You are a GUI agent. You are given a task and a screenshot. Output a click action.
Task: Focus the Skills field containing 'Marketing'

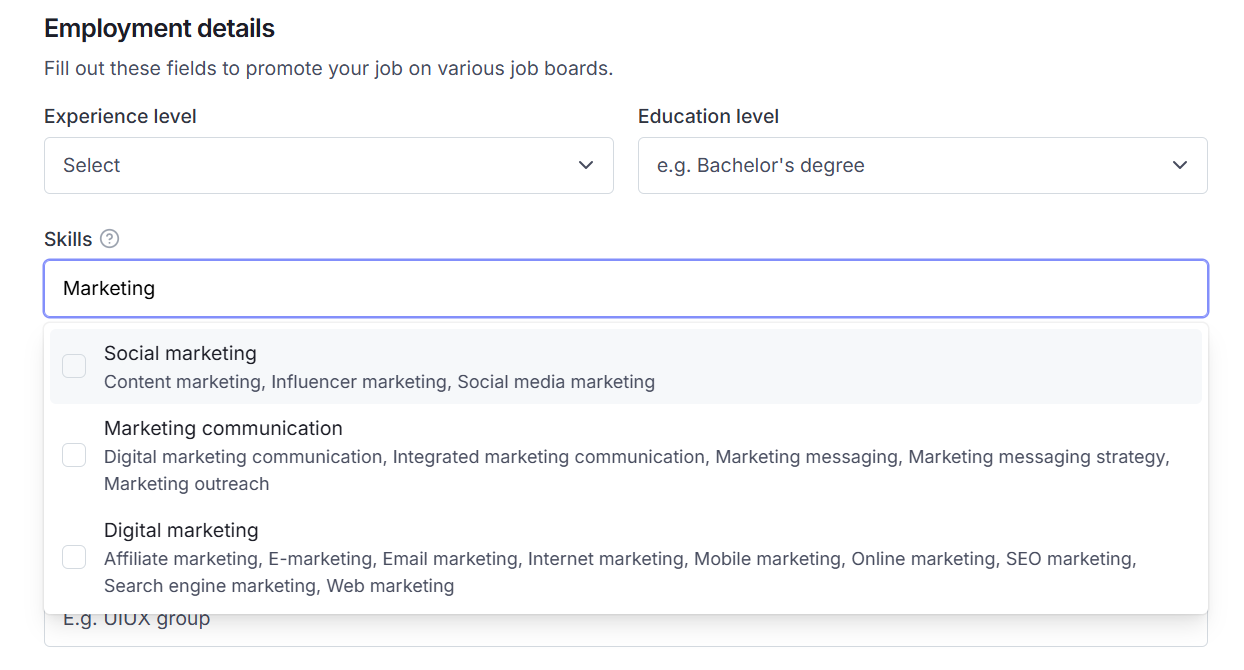(x=625, y=288)
